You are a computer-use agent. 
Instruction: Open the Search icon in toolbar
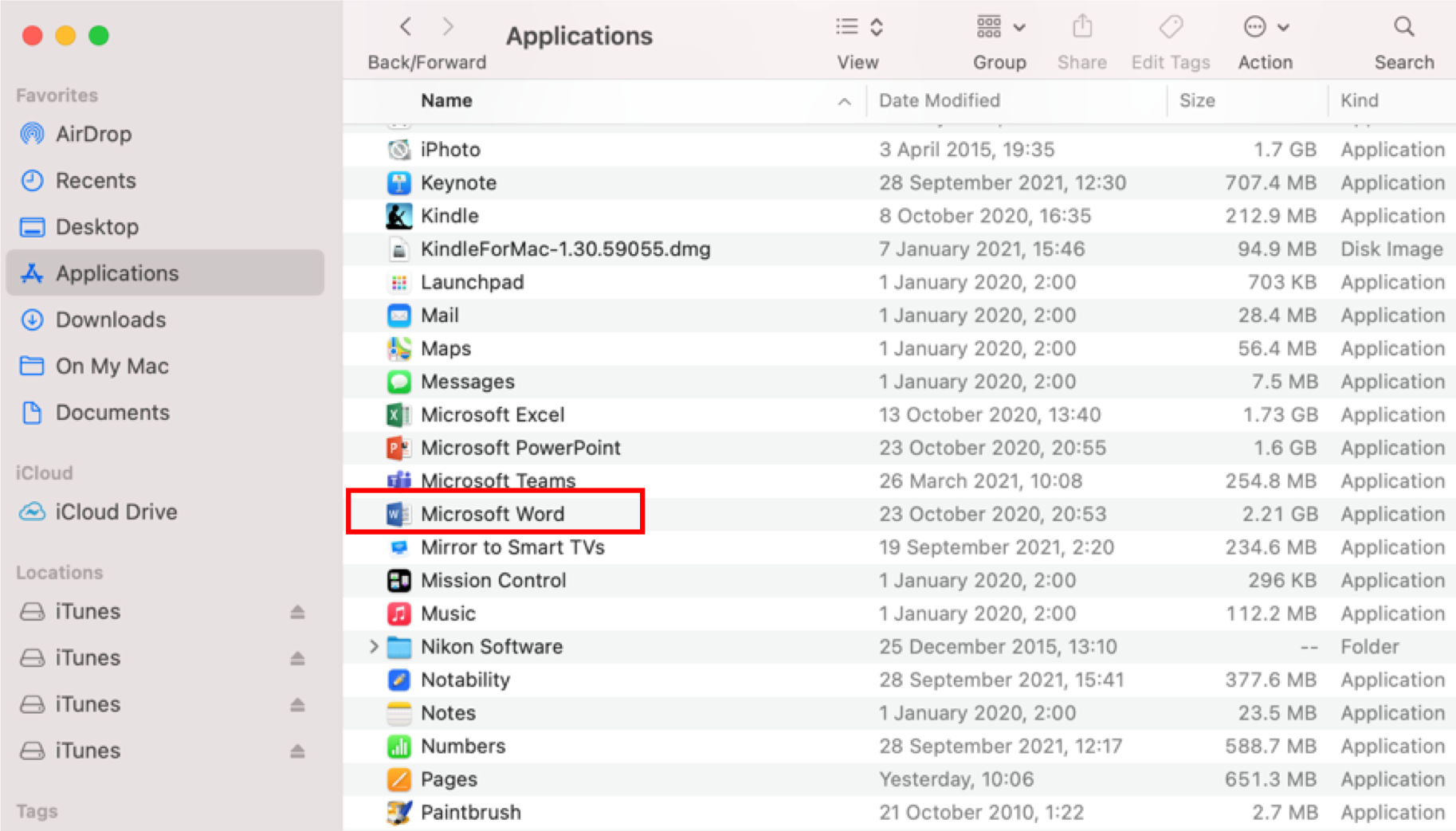(1404, 26)
